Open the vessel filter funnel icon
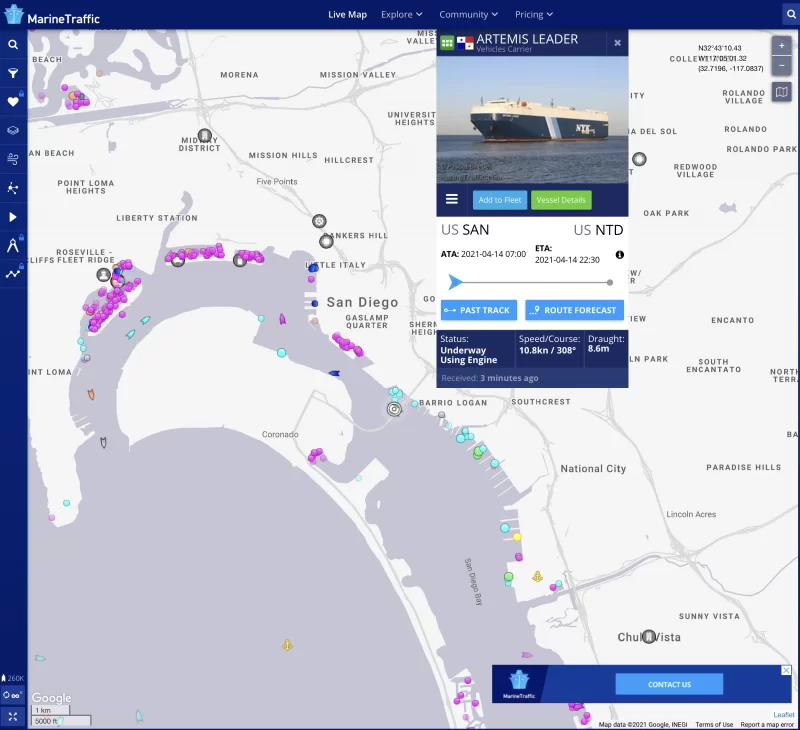 click(x=13, y=73)
